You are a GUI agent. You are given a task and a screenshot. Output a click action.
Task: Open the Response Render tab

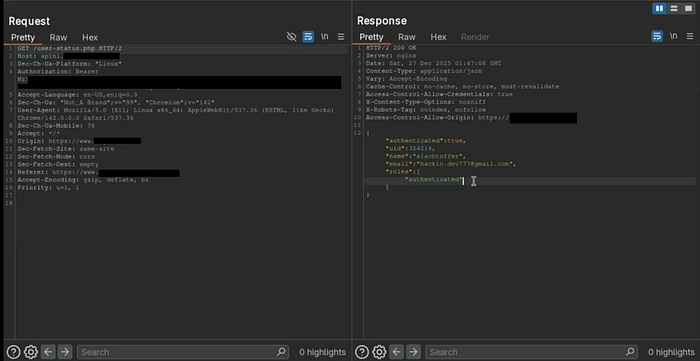475,37
